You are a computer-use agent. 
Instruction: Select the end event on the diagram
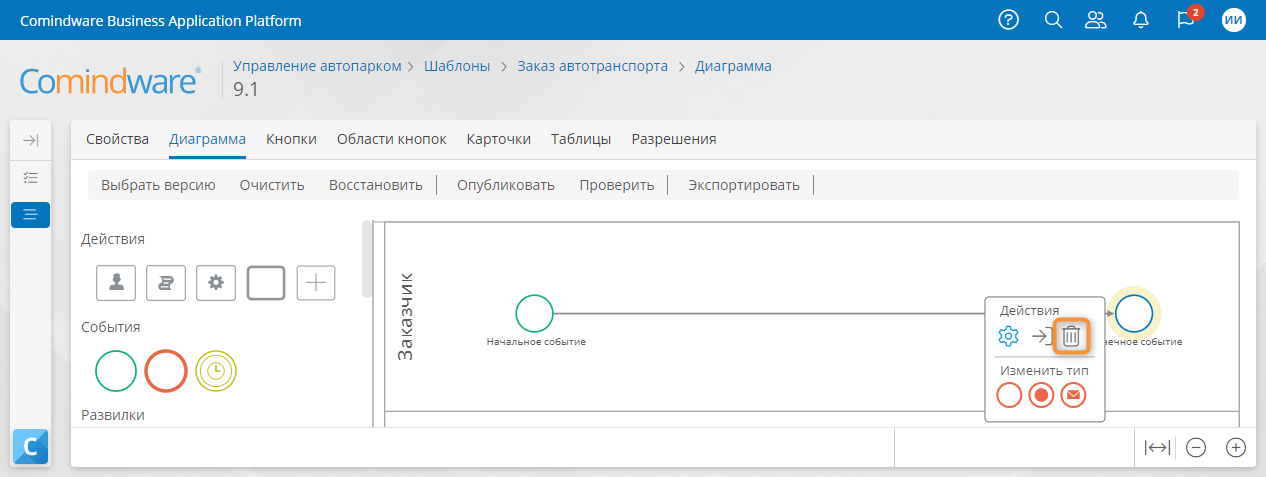[1134, 313]
